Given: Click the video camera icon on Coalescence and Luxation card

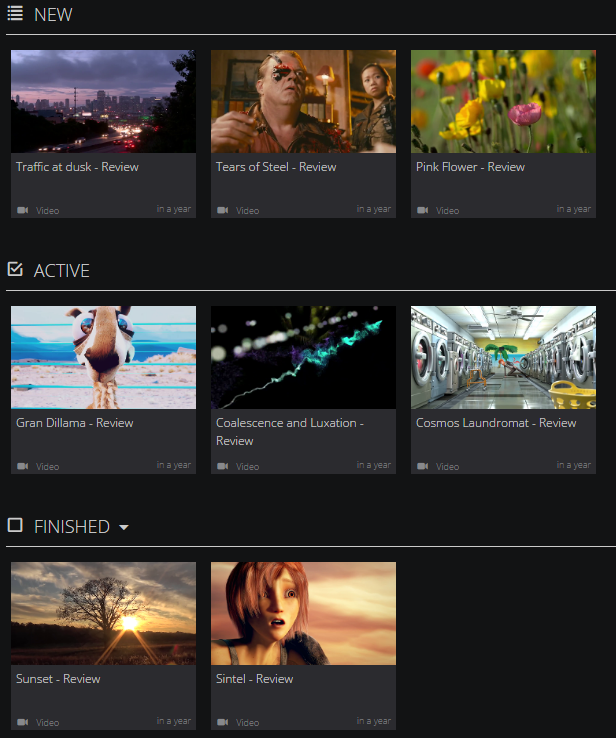Looking at the screenshot, I should point(223,466).
